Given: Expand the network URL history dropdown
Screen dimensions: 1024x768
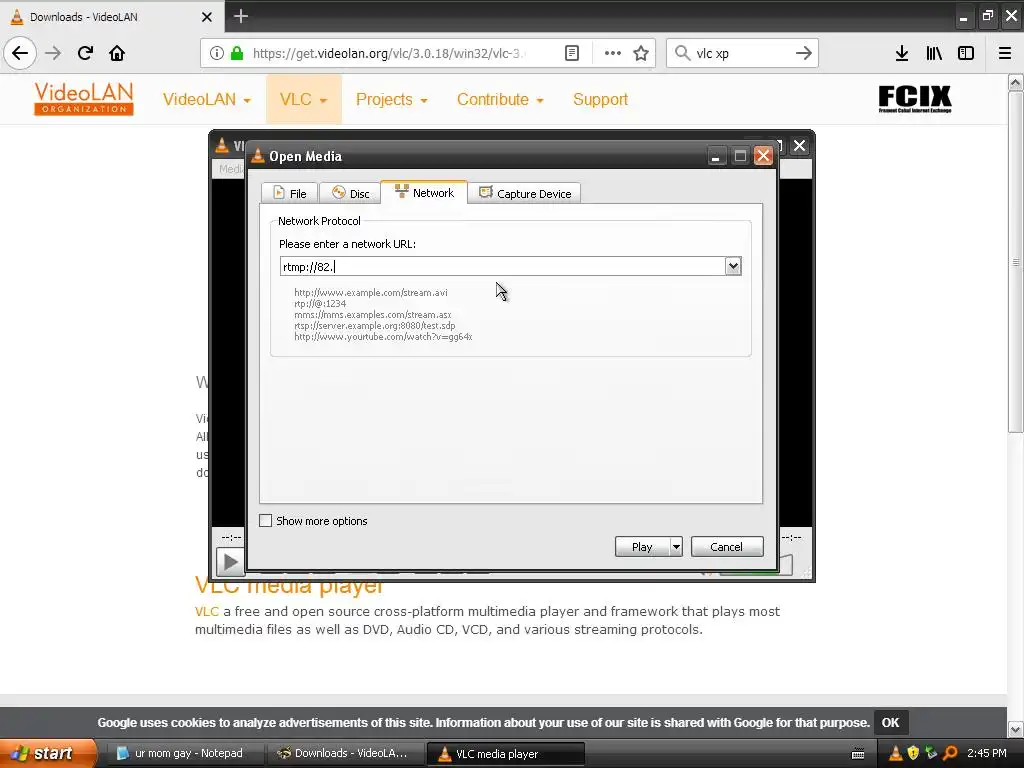Looking at the screenshot, I should point(733,266).
